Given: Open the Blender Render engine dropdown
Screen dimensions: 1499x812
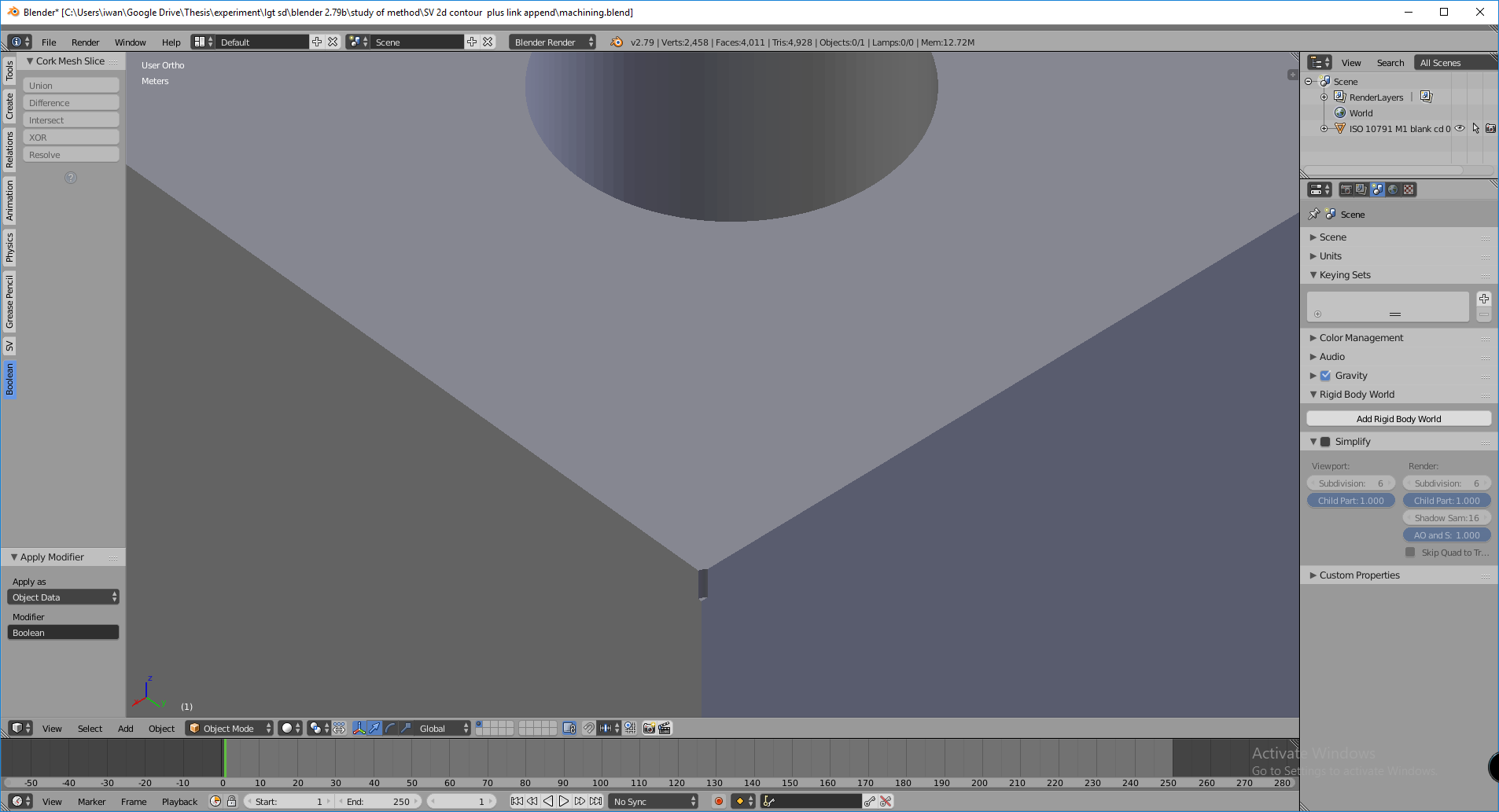Looking at the screenshot, I should click(x=553, y=42).
